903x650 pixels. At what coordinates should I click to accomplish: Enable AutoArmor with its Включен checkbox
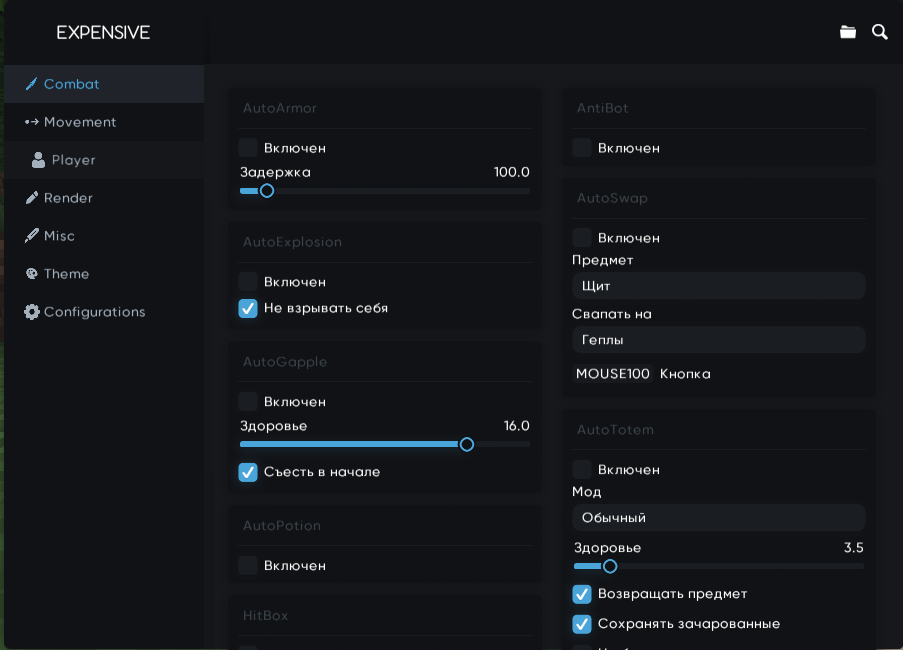click(248, 147)
